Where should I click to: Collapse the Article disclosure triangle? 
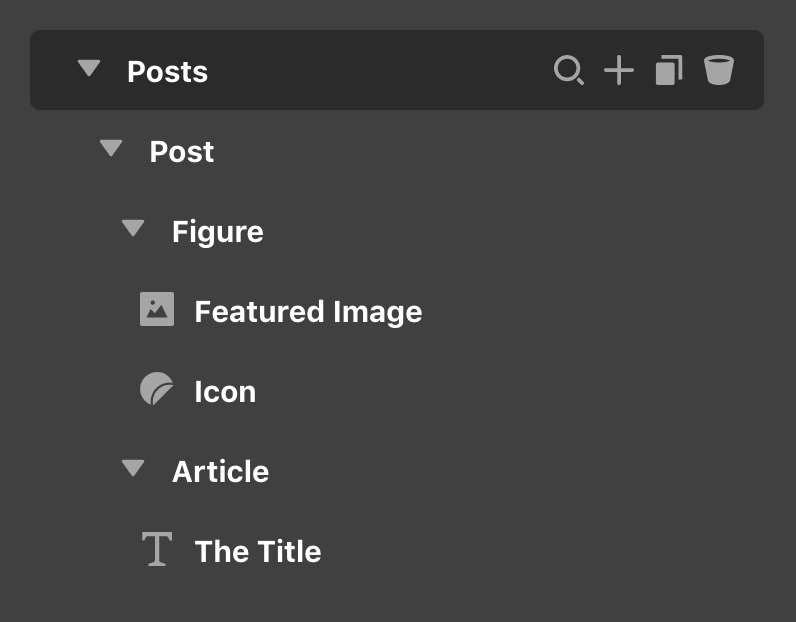(x=134, y=468)
